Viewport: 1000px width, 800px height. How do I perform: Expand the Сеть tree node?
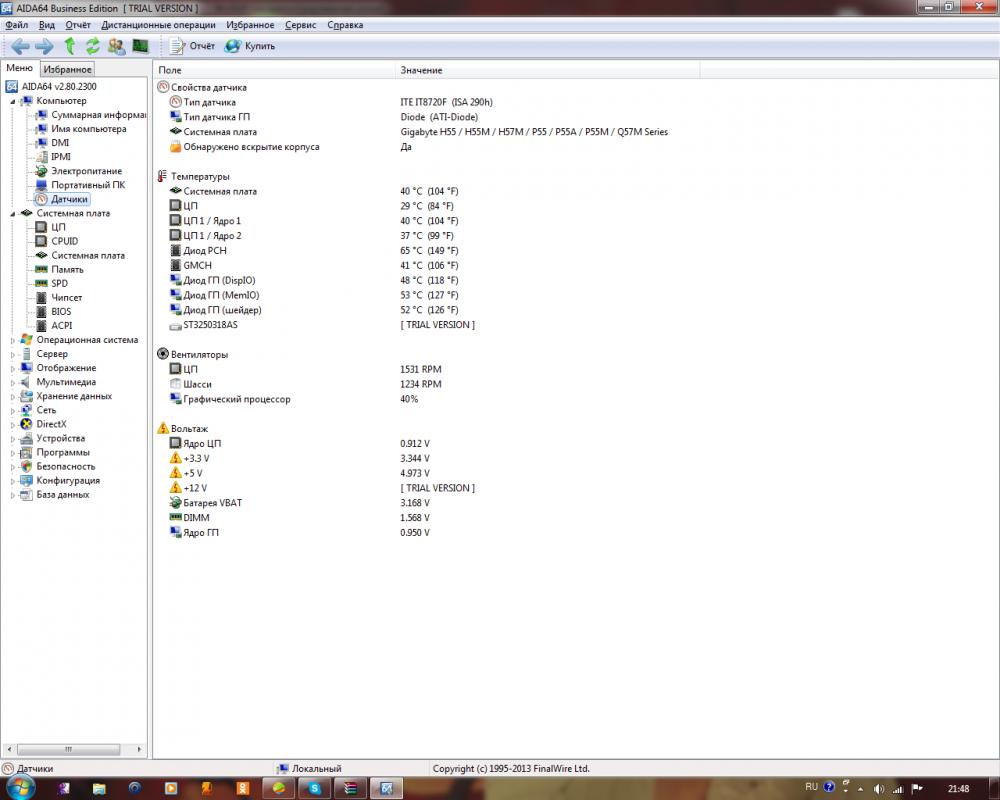click(13, 410)
